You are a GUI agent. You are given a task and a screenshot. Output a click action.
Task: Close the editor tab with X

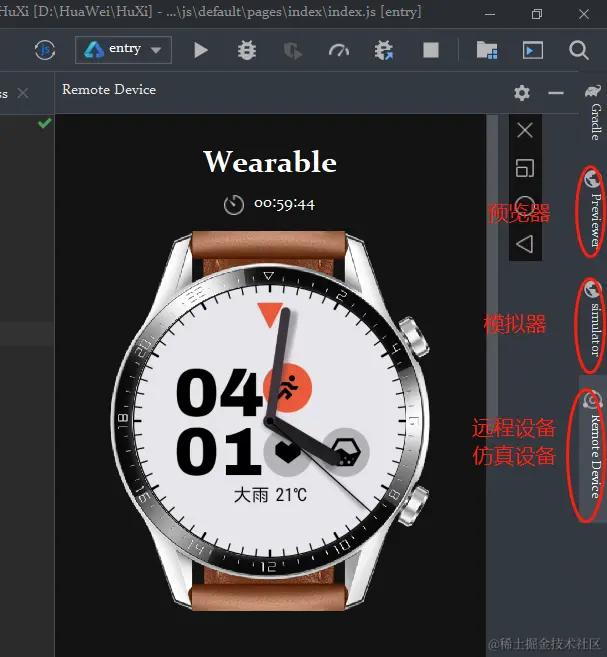click(23, 93)
